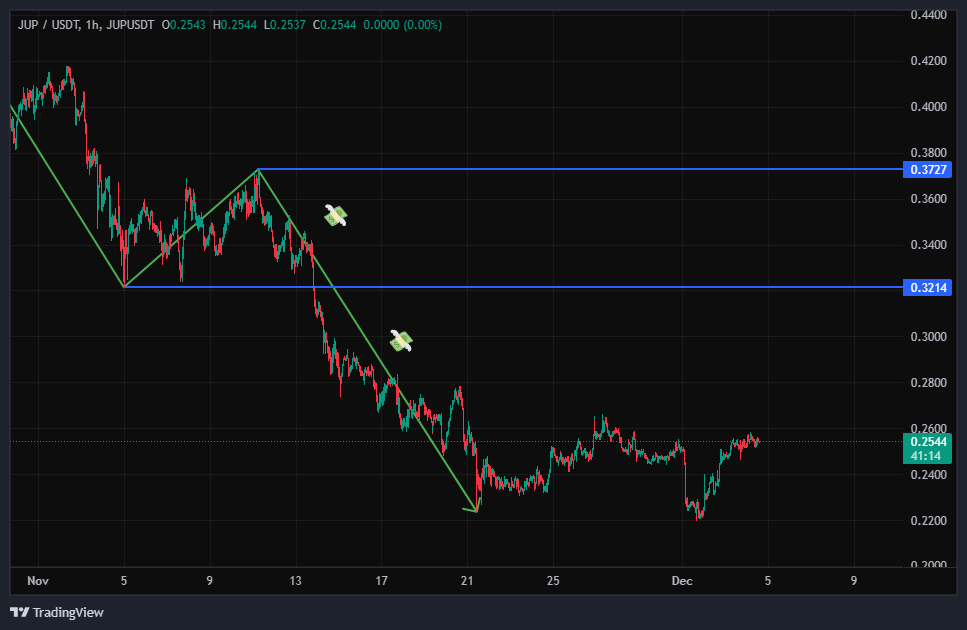
Task: Select the lower blue horizontal line
Action: point(600,287)
